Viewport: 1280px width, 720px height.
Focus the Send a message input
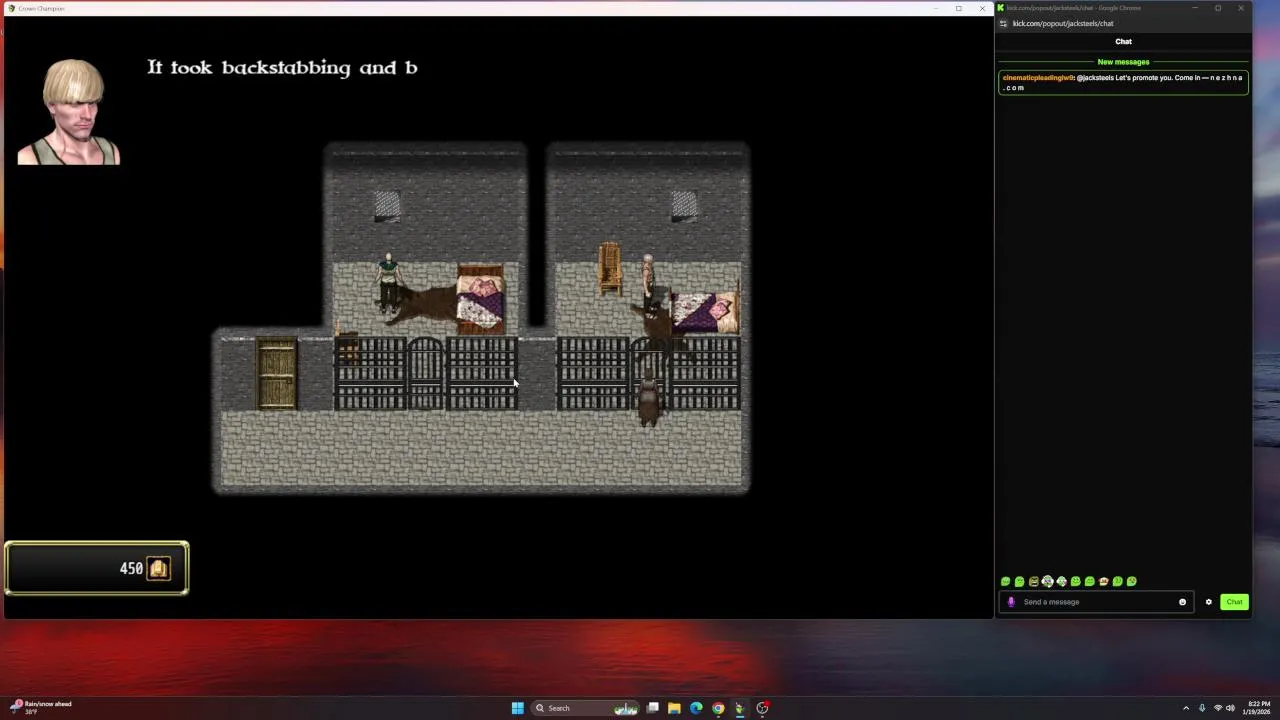pos(1095,602)
